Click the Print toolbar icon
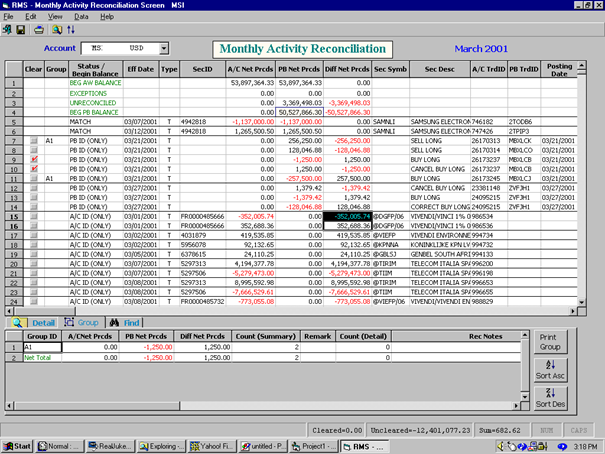605x454 pixels. pyautogui.click(x=39, y=30)
